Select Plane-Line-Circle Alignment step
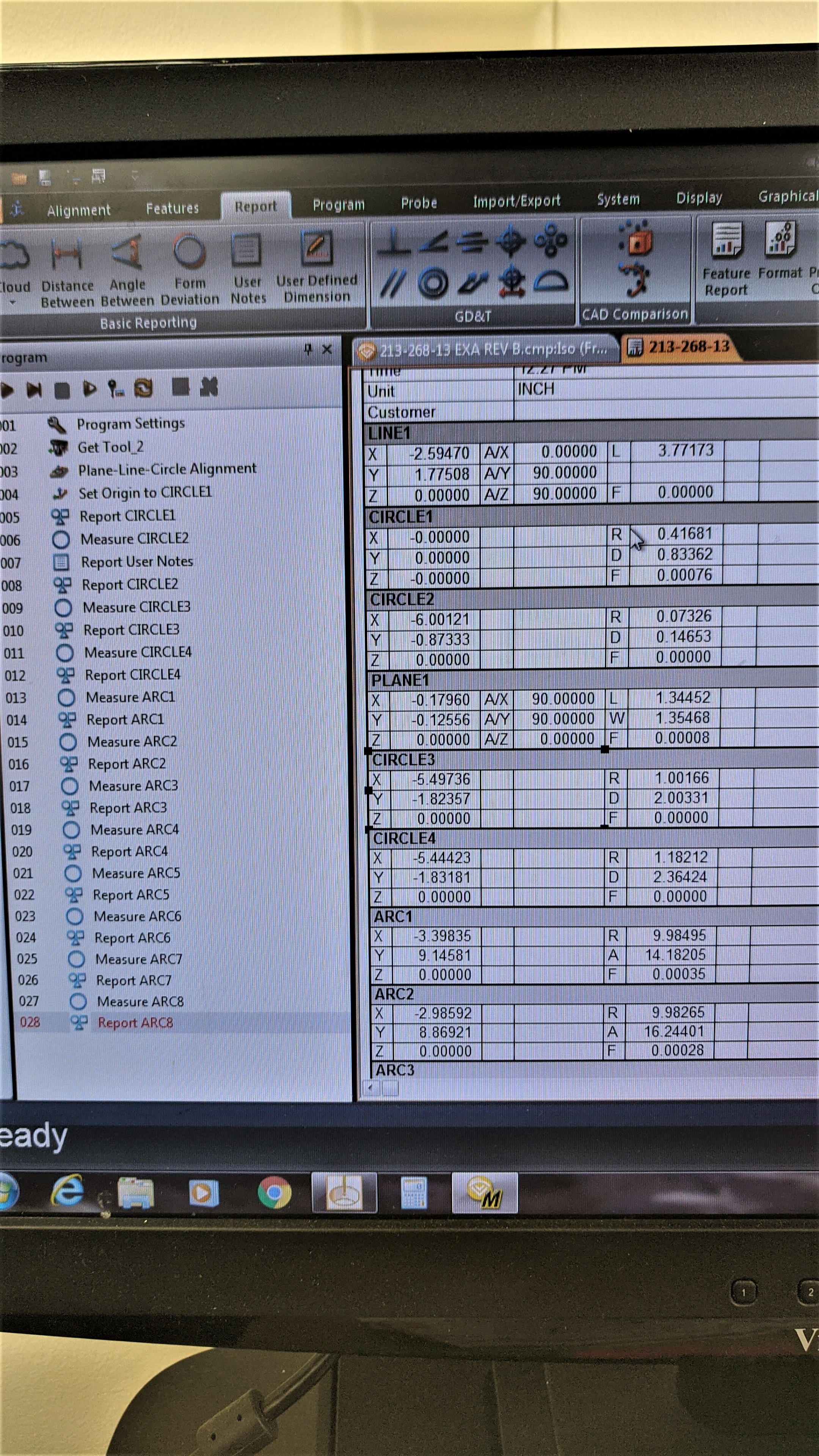 [167, 469]
